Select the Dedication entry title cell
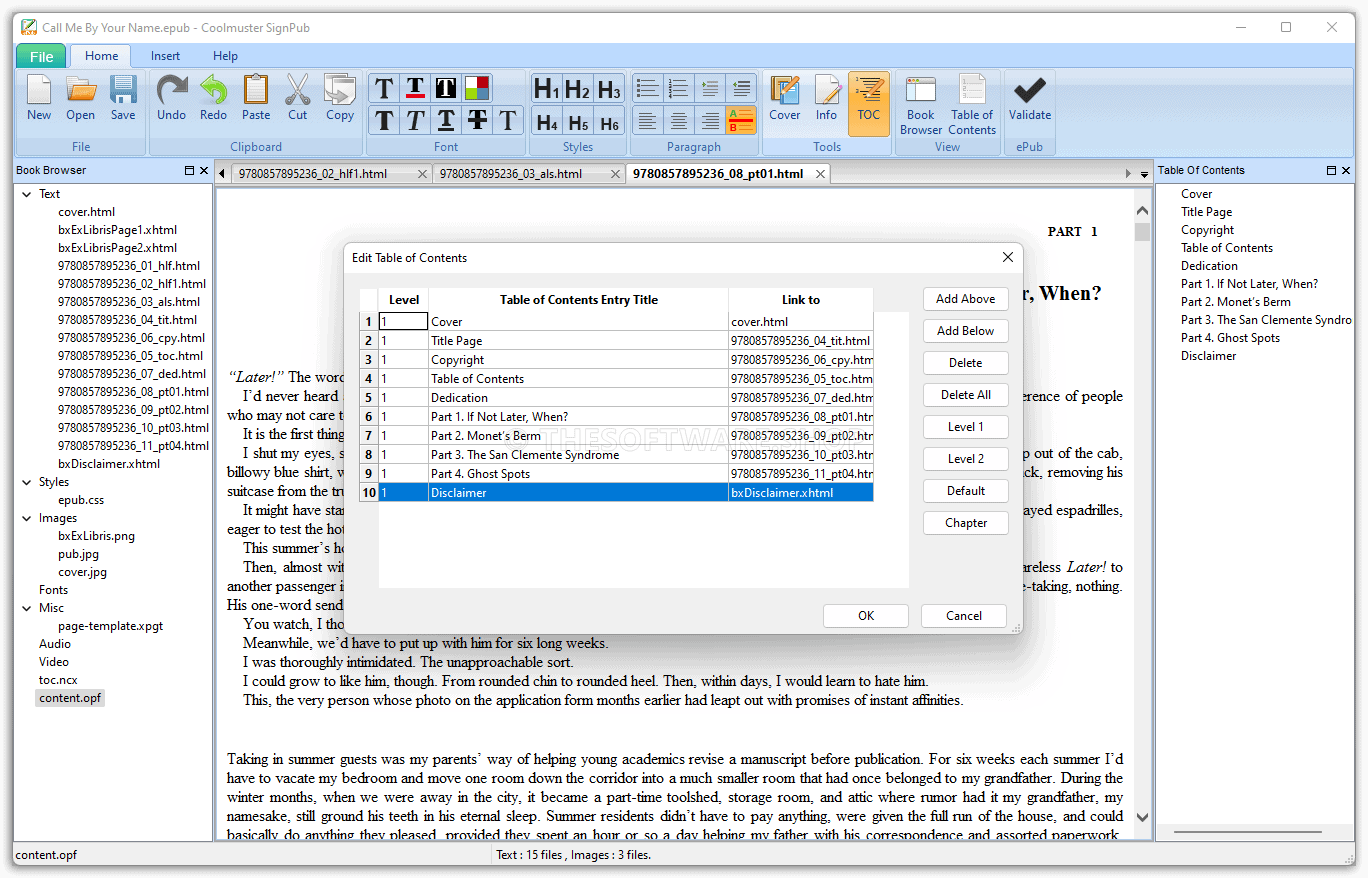The width and height of the screenshot is (1368, 878). (x=578, y=398)
